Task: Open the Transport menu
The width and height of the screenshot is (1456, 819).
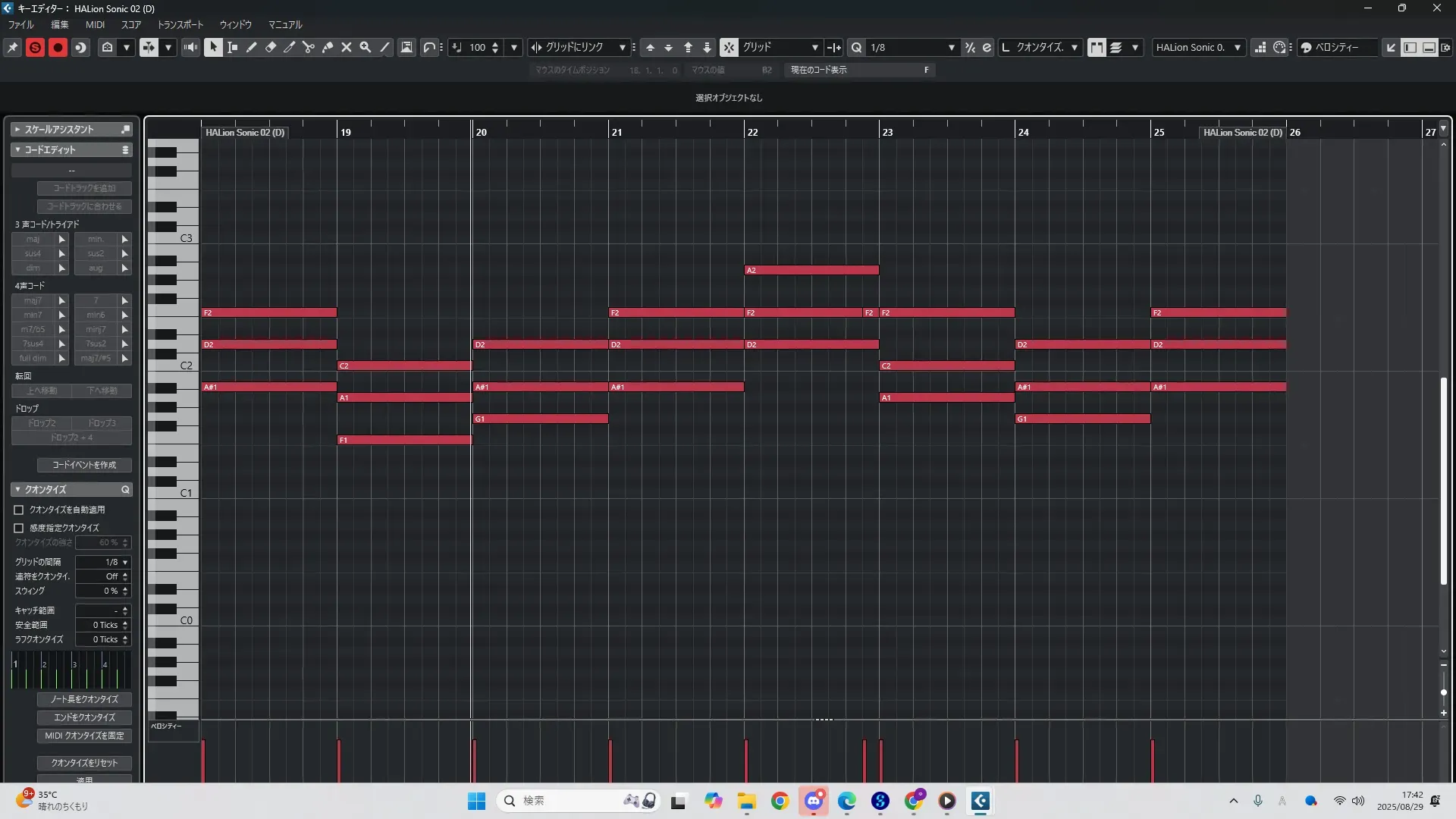Action: coord(180,24)
